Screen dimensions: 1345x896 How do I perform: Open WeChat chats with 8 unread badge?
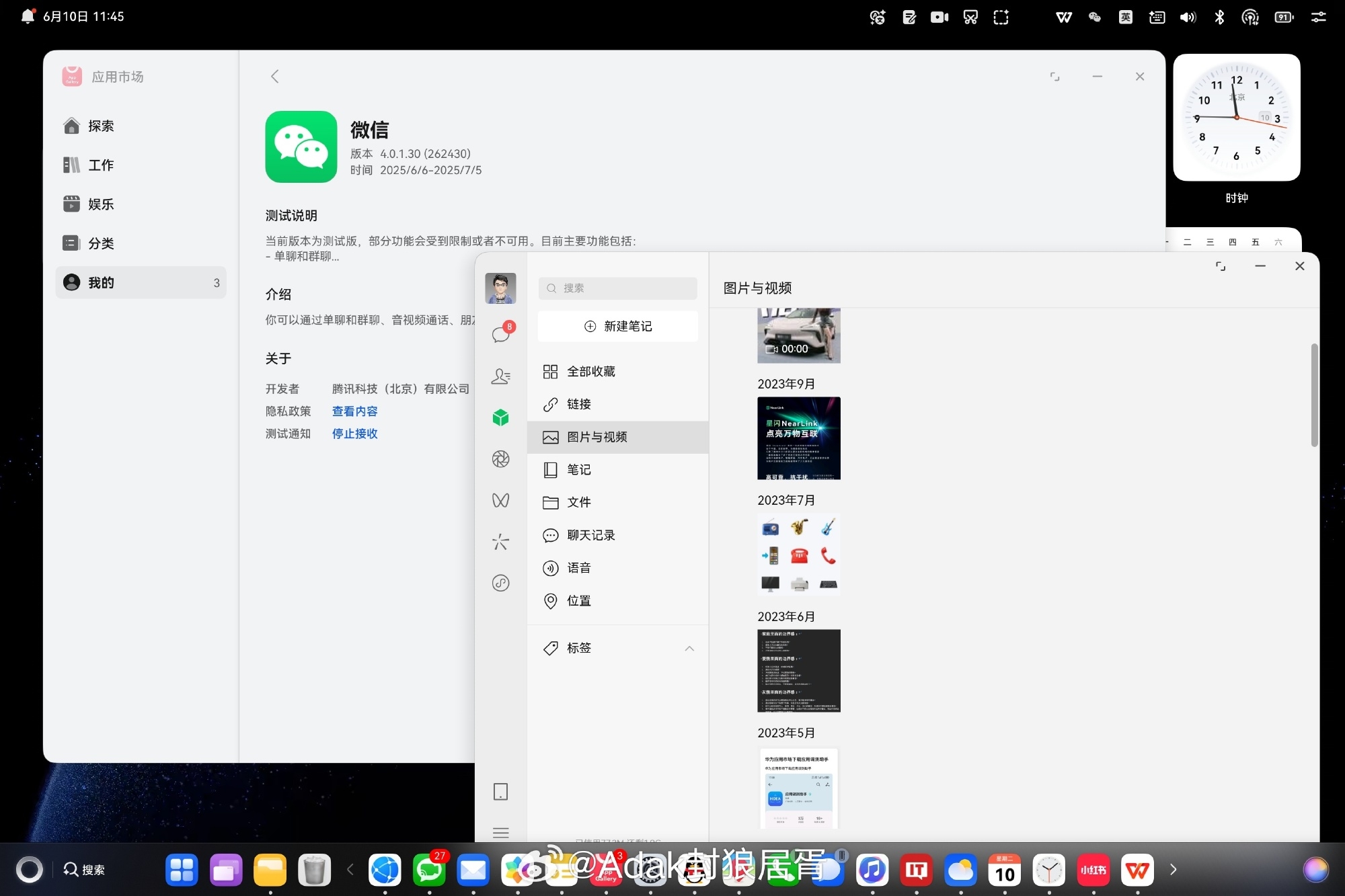click(501, 334)
